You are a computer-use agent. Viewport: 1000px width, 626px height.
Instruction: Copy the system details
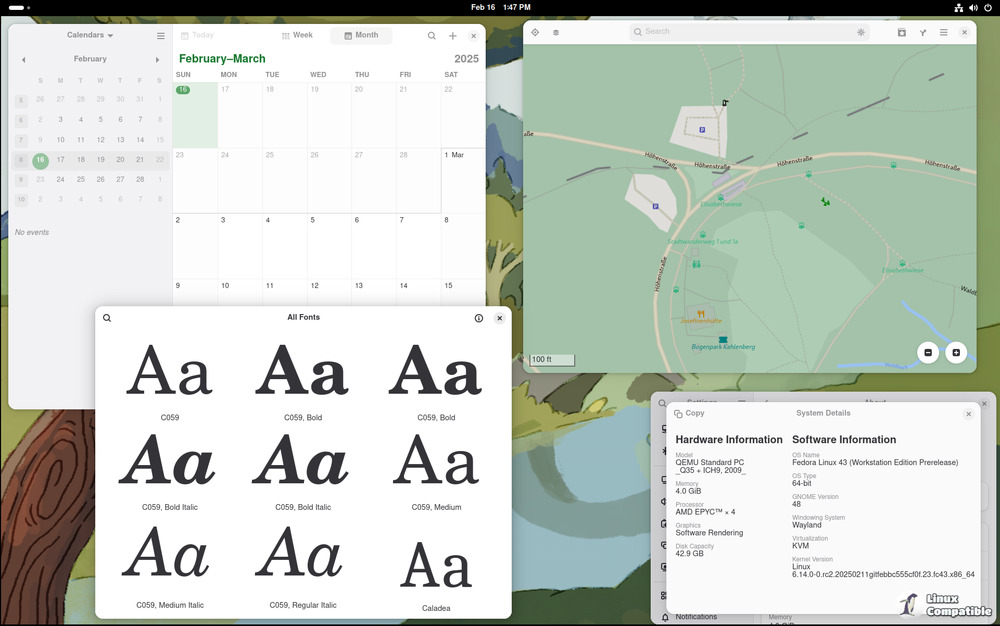(x=689, y=413)
